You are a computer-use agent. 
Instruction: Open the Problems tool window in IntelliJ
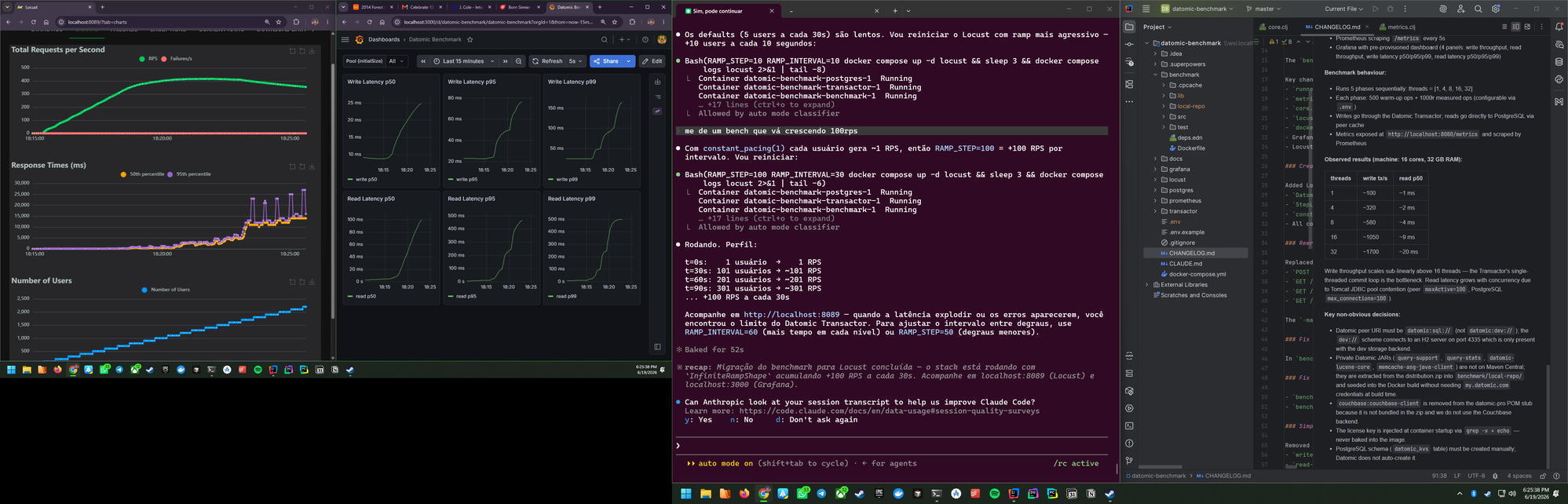(1129, 444)
